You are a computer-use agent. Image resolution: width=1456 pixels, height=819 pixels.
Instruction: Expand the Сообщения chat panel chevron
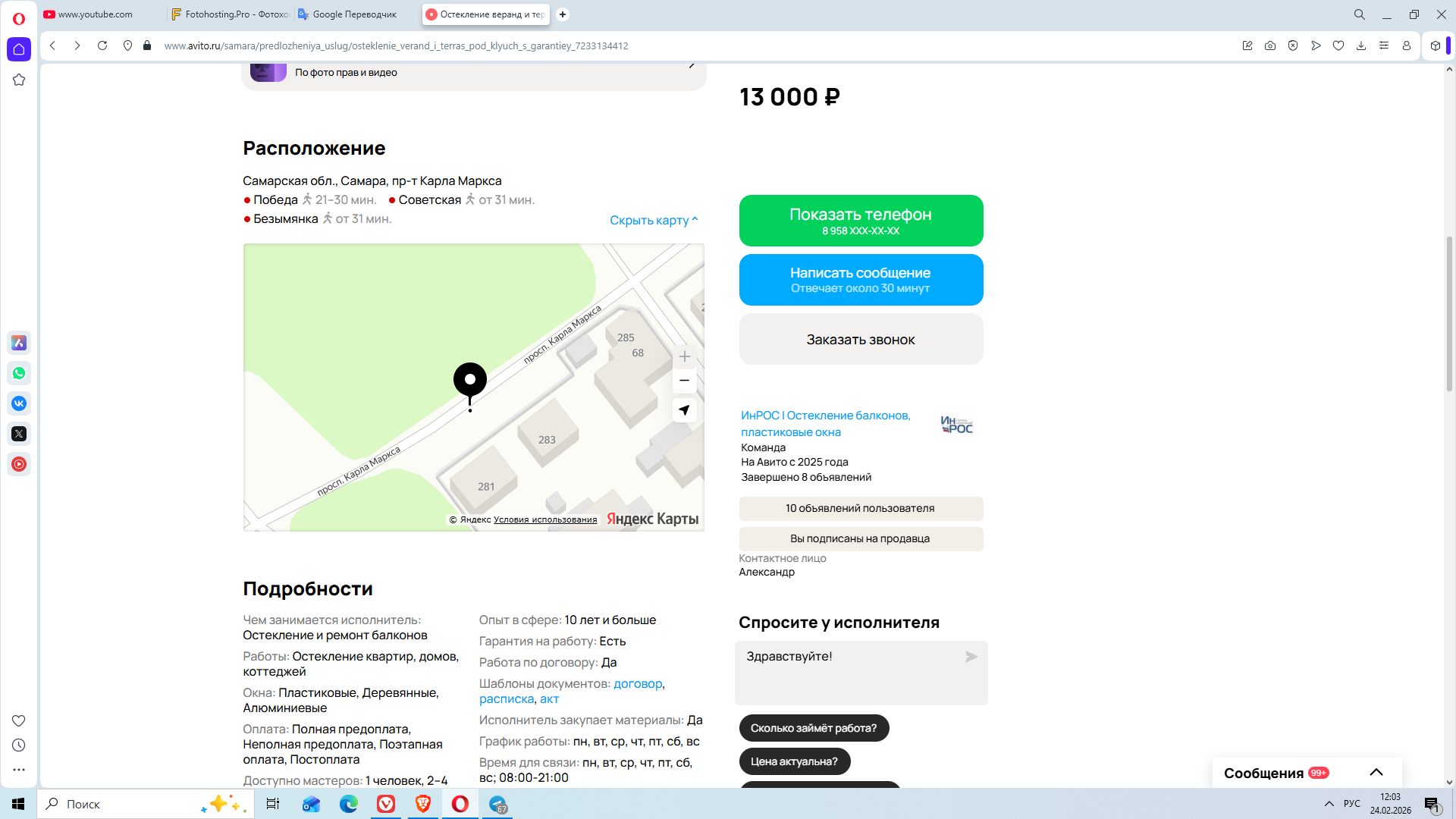1376,772
